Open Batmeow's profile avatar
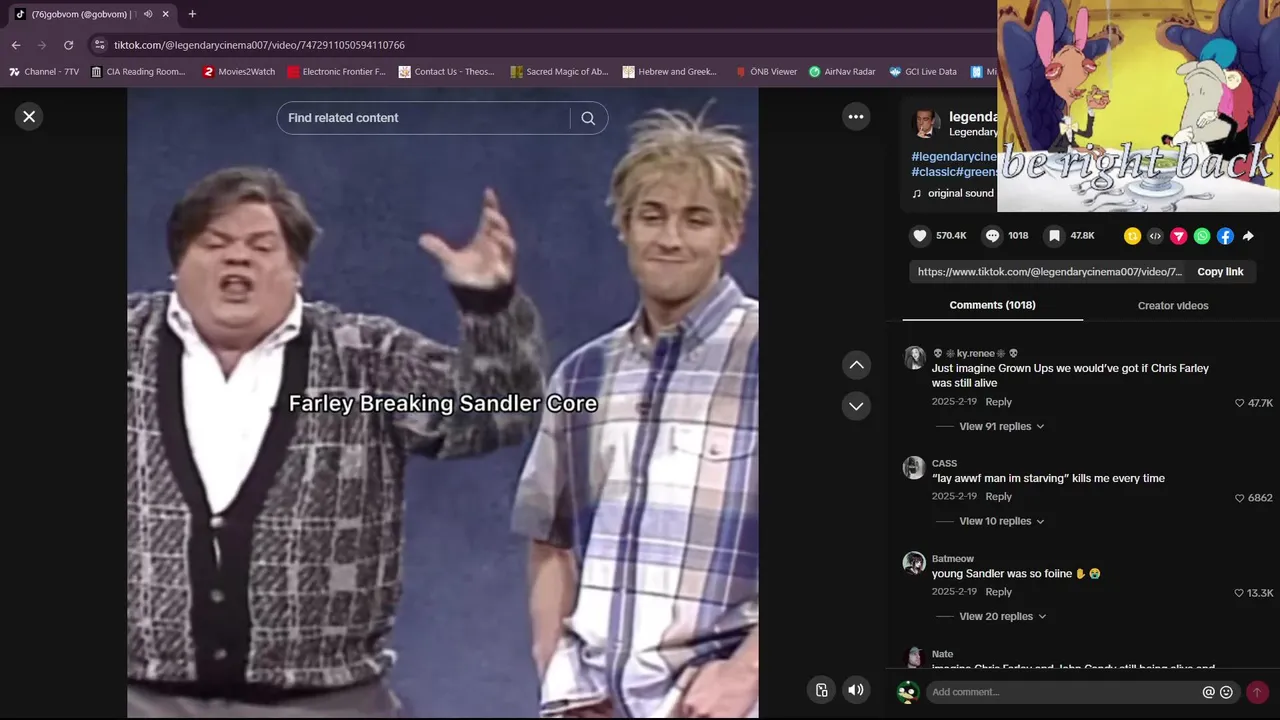Image resolution: width=1280 pixels, height=720 pixels. 914,563
